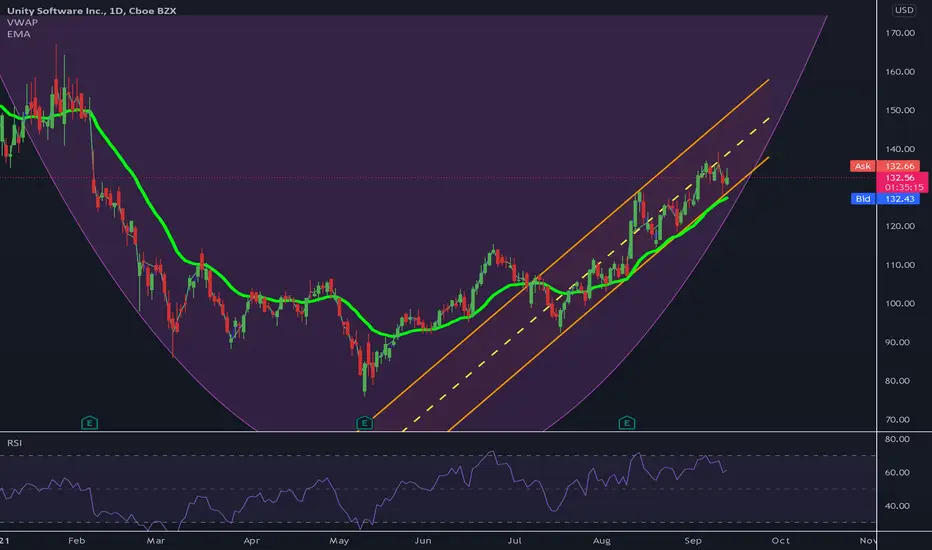The image size is (932, 550).
Task: Click the May label on time axis
Action: [339, 540]
